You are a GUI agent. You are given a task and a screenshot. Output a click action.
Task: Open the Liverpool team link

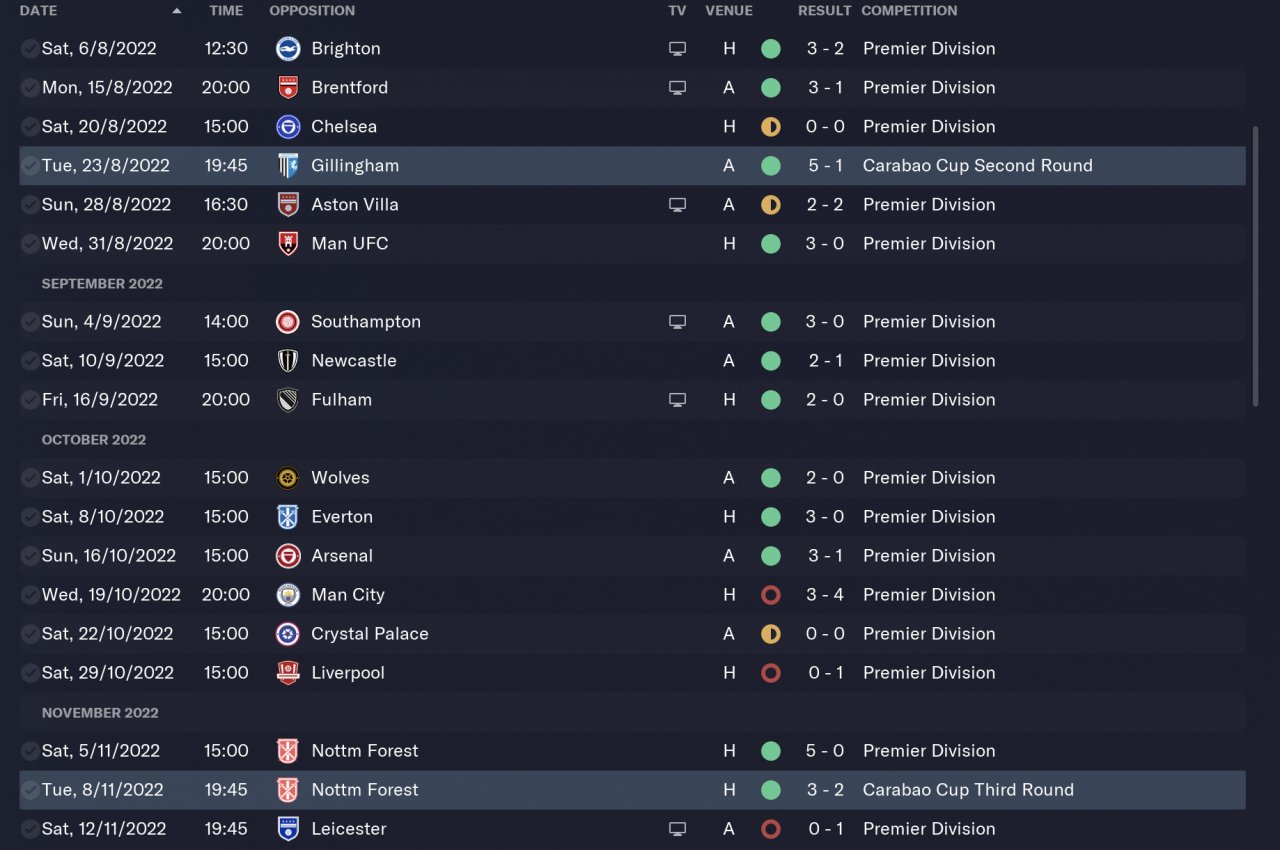tap(348, 672)
